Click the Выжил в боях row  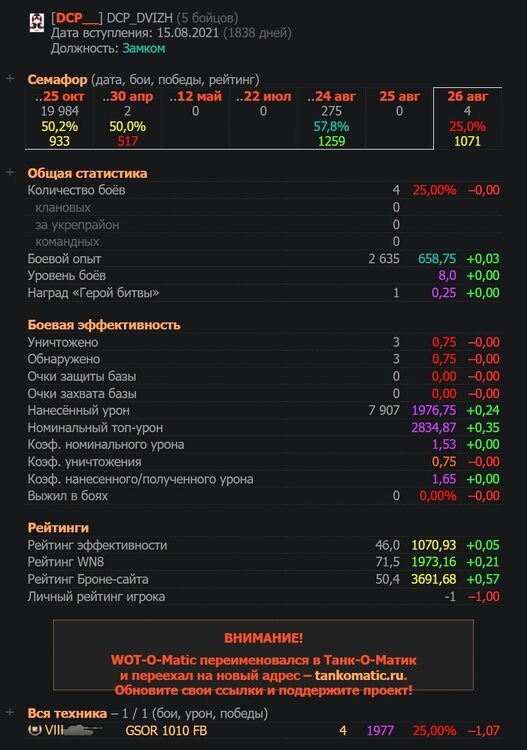pos(264,496)
